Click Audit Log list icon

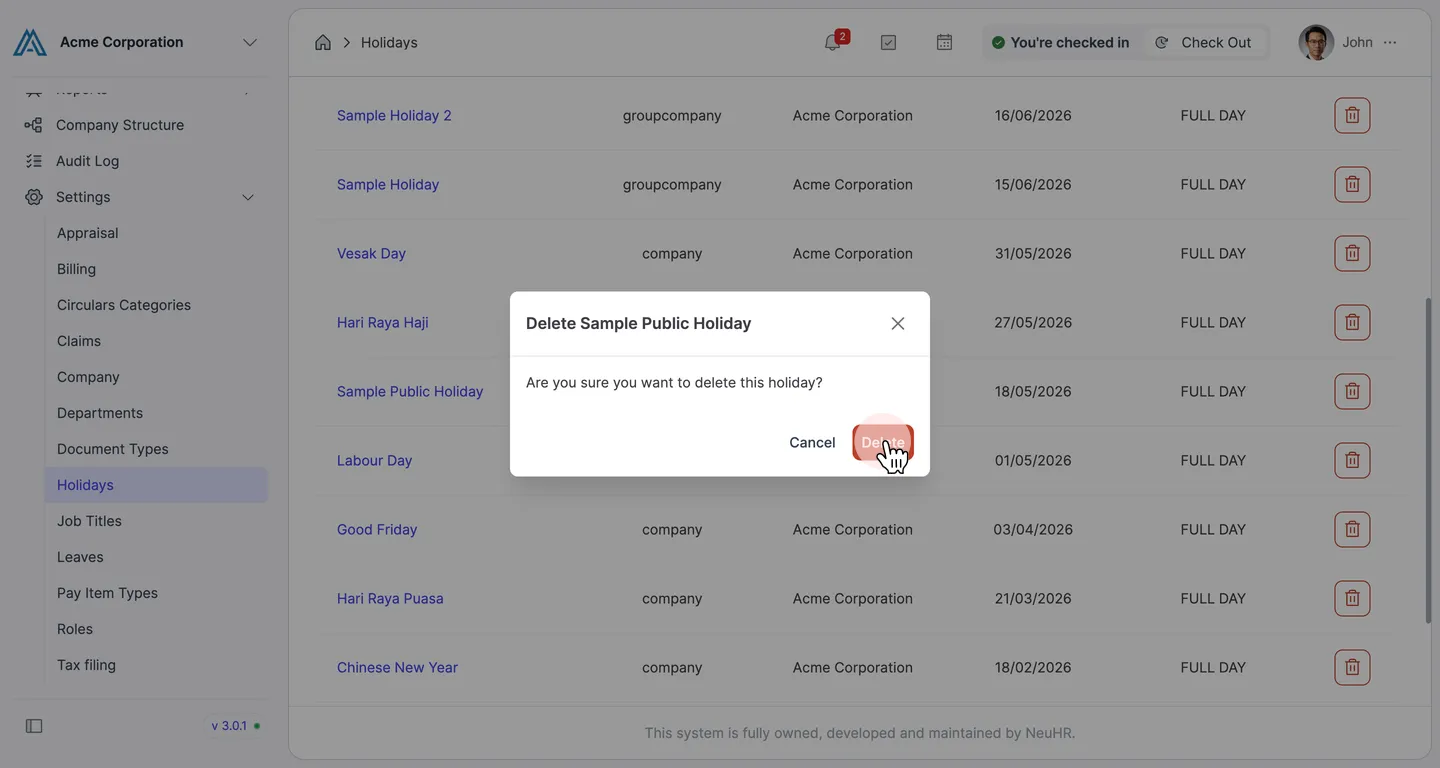(x=34, y=161)
